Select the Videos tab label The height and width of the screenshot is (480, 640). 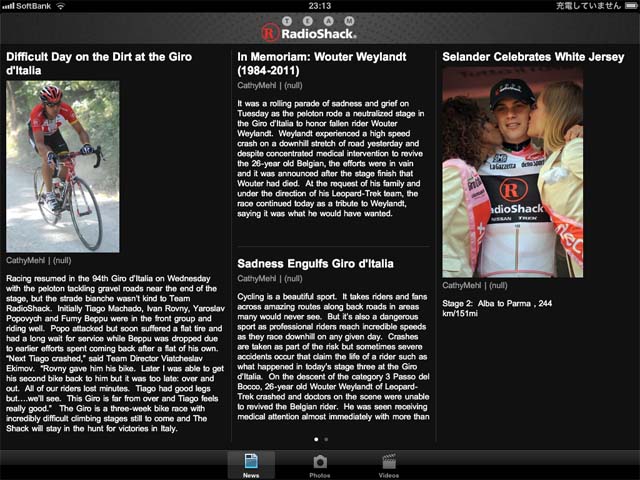click(389, 475)
